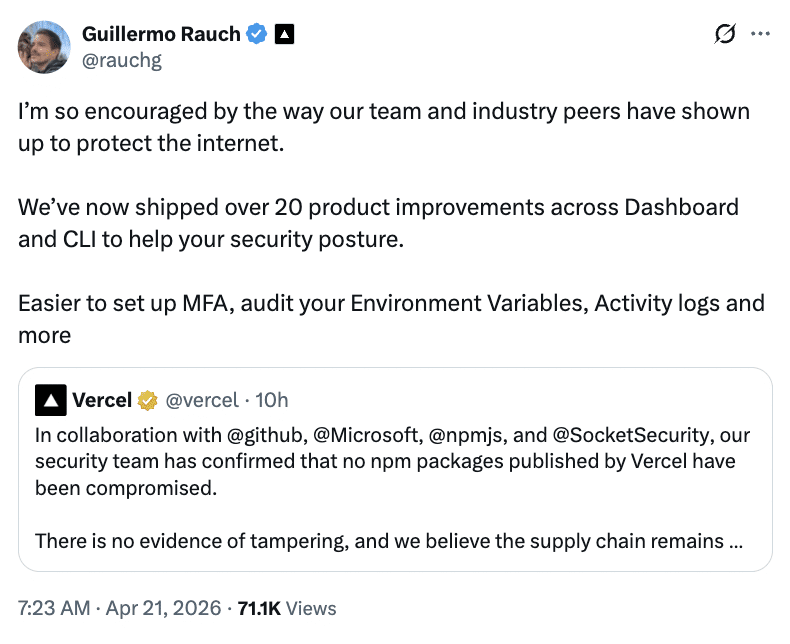Screen dimensions: 790x644
Task: Open Guillermo Rauch's profile picture
Action: [44, 47]
